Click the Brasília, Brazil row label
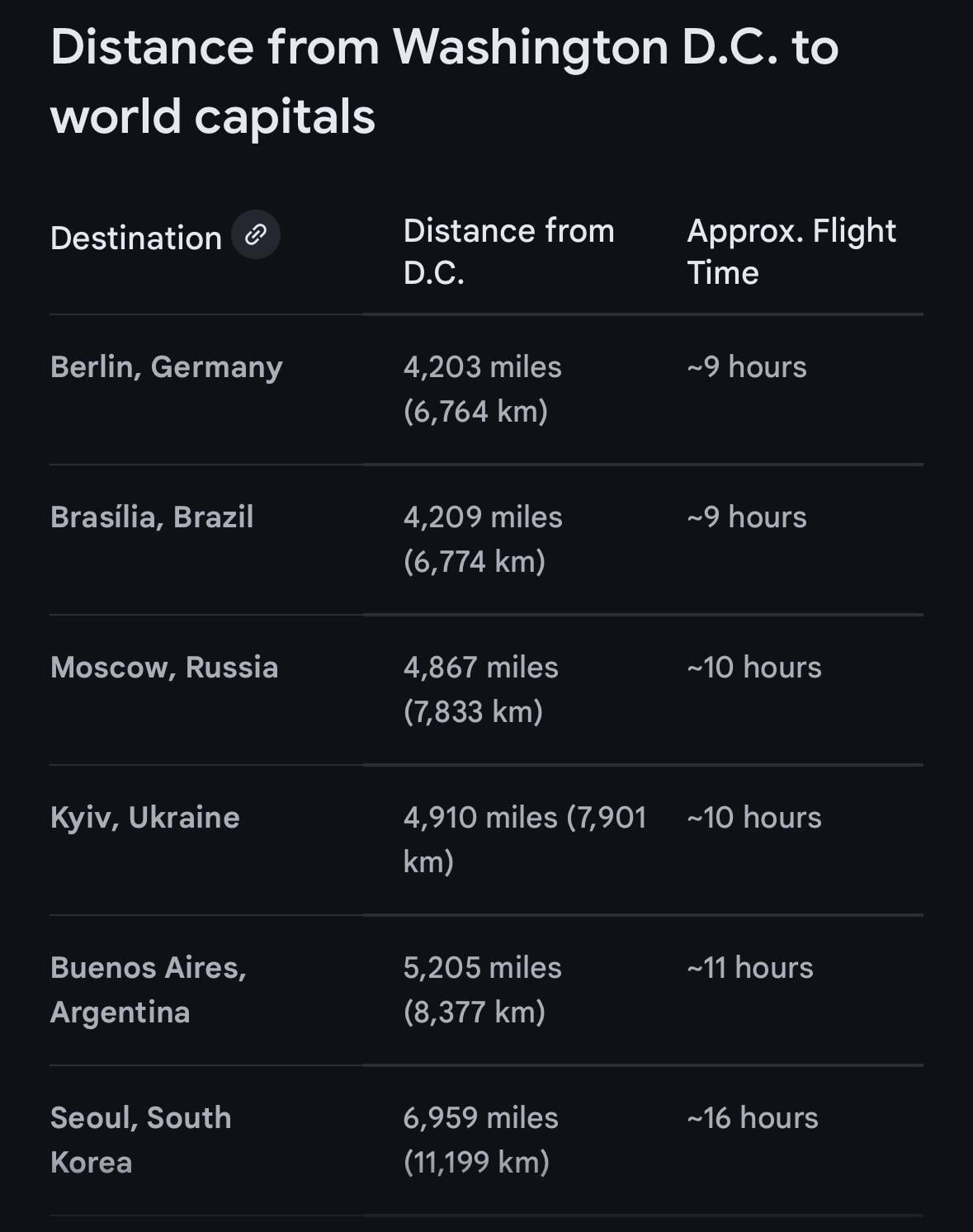973x1232 pixels. tap(152, 517)
